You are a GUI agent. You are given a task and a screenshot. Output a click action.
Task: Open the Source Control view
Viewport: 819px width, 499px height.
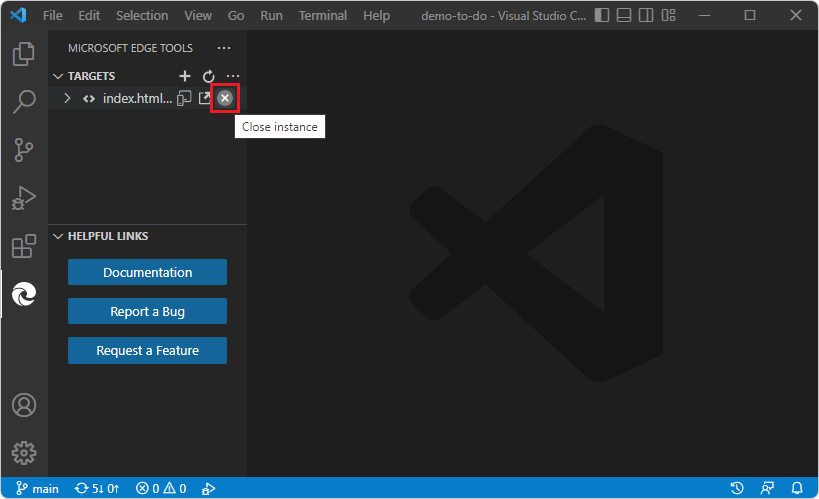pyautogui.click(x=24, y=150)
